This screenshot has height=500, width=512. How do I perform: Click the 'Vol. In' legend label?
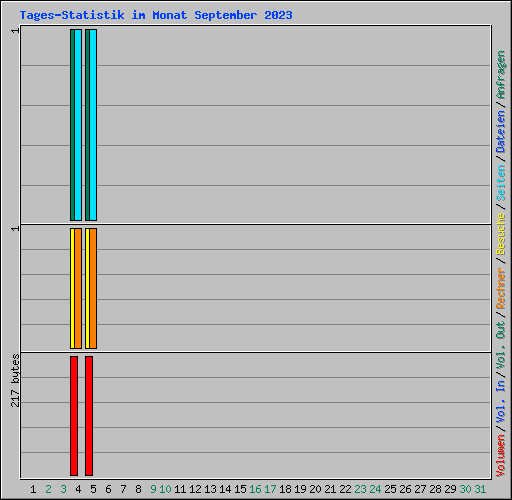[x=501, y=402]
